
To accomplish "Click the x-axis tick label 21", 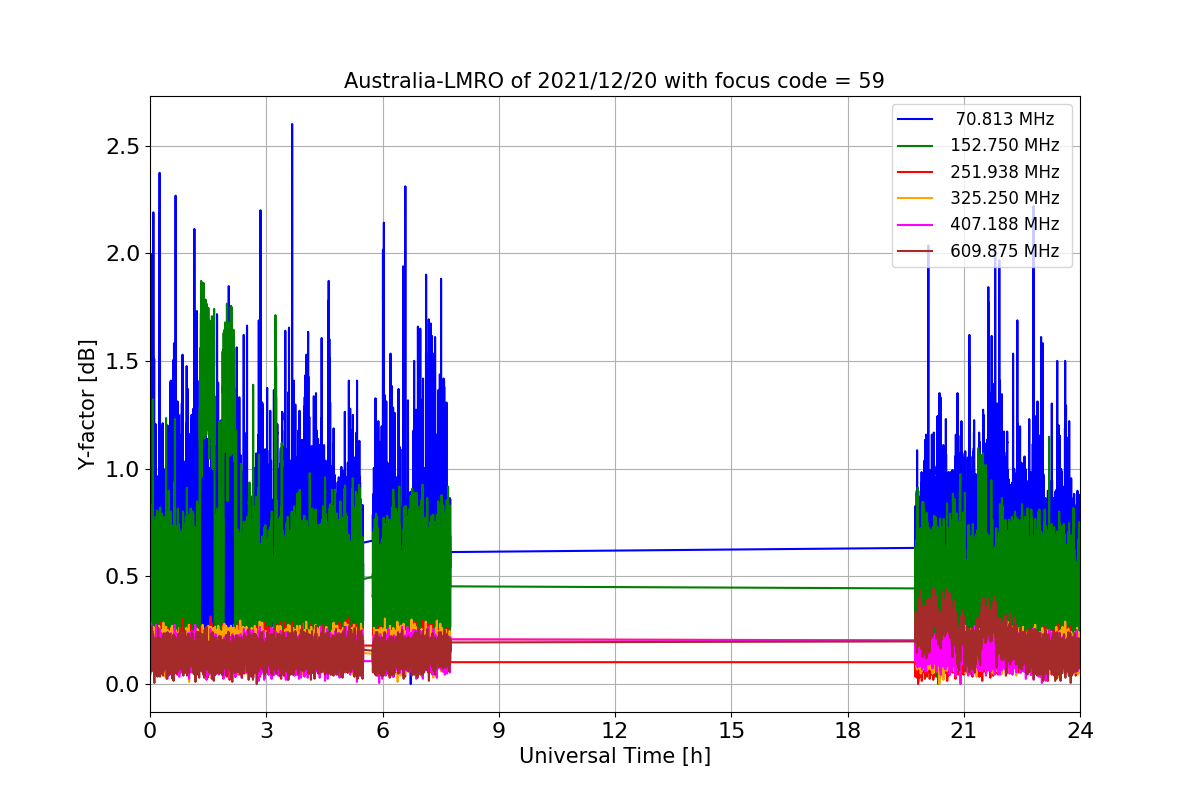I will [x=963, y=731].
